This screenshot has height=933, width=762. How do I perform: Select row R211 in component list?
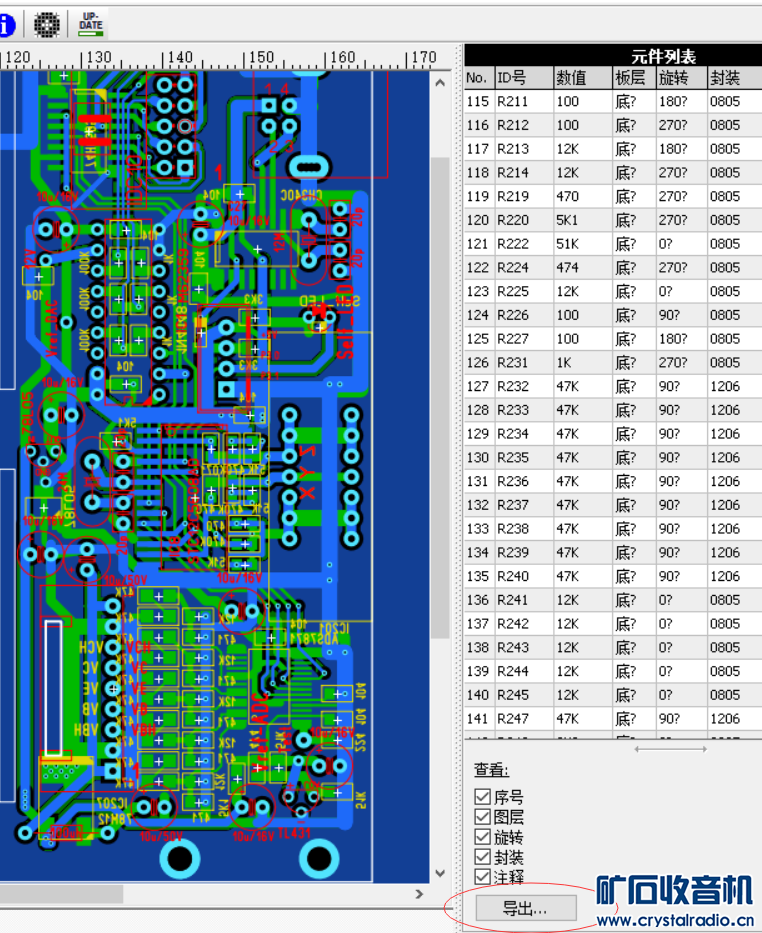click(x=613, y=102)
